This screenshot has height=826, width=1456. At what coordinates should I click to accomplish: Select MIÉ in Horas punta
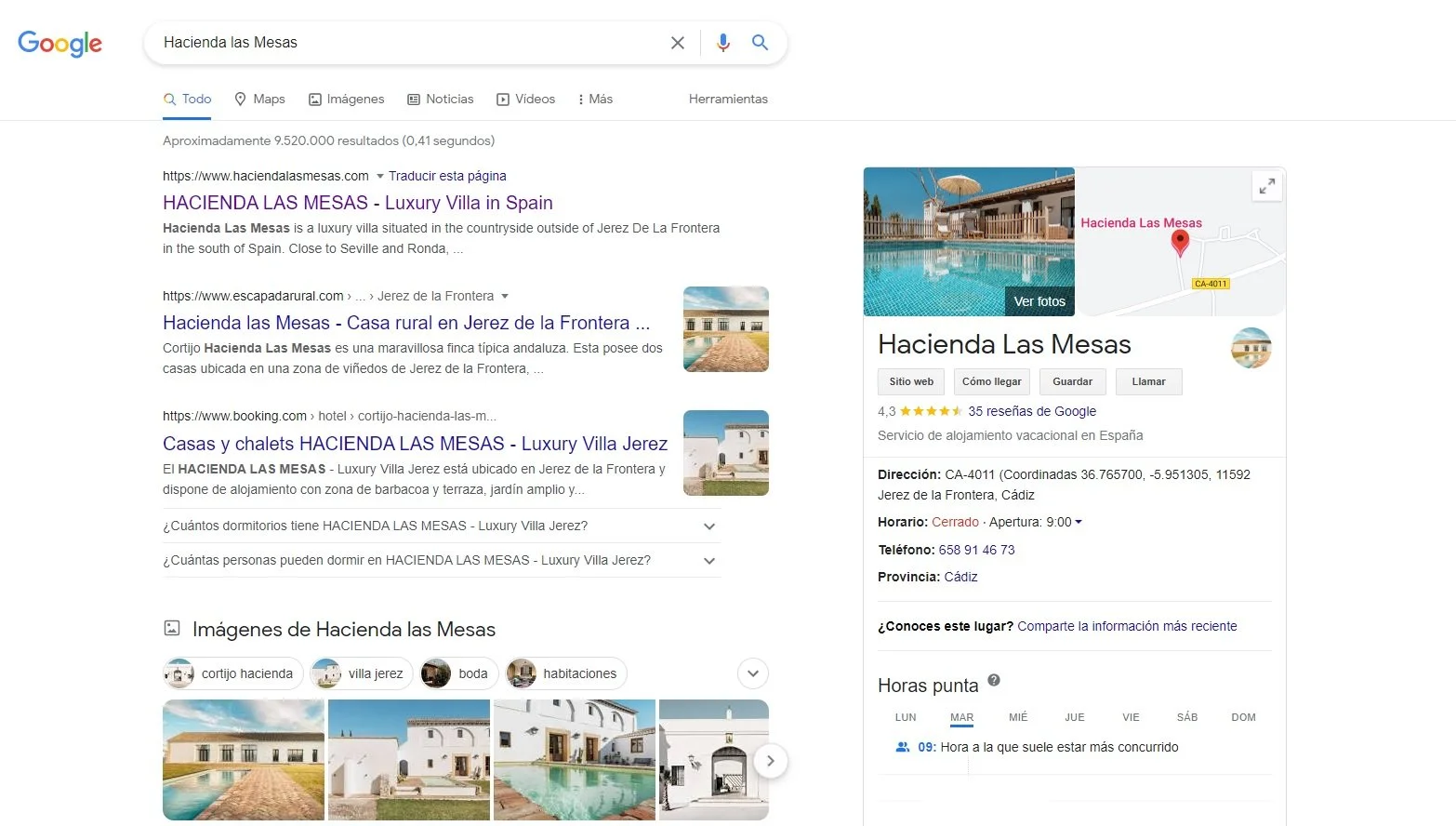[1018, 717]
